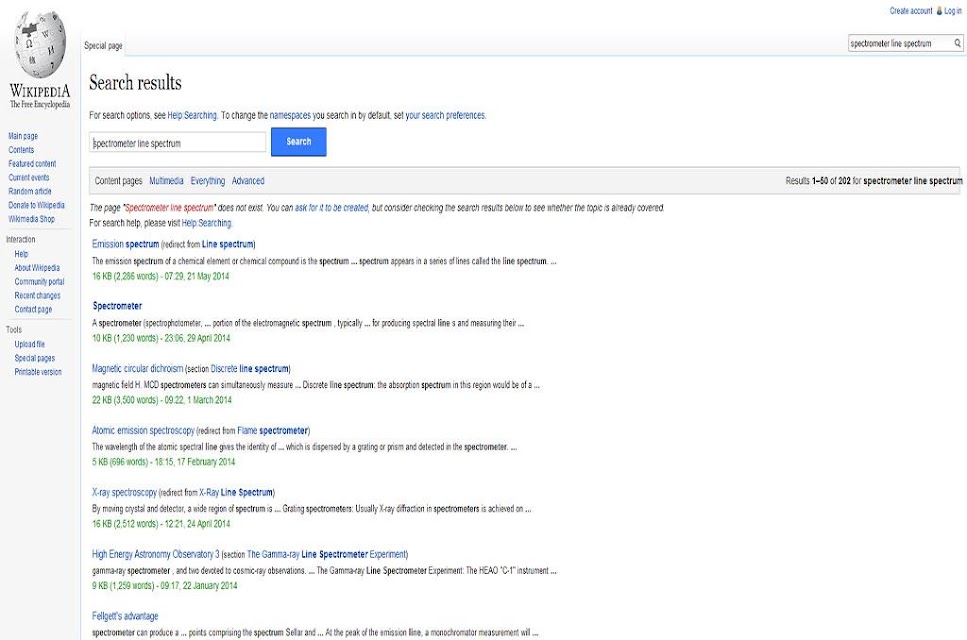967x640 pixels.
Task: Collapse the Tools sidebar section
Action: (x=14, y=330)
